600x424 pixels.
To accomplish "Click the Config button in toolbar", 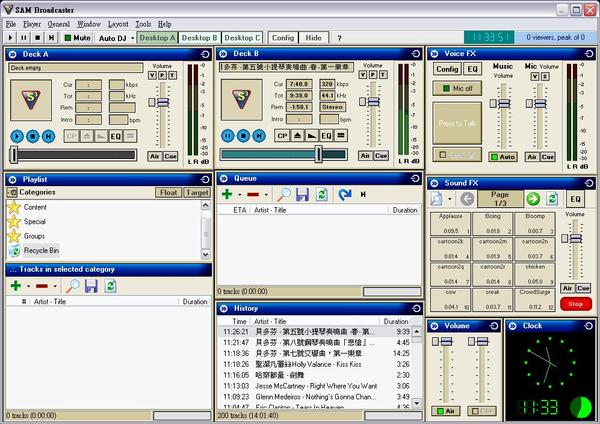I will tap(283, 38).
